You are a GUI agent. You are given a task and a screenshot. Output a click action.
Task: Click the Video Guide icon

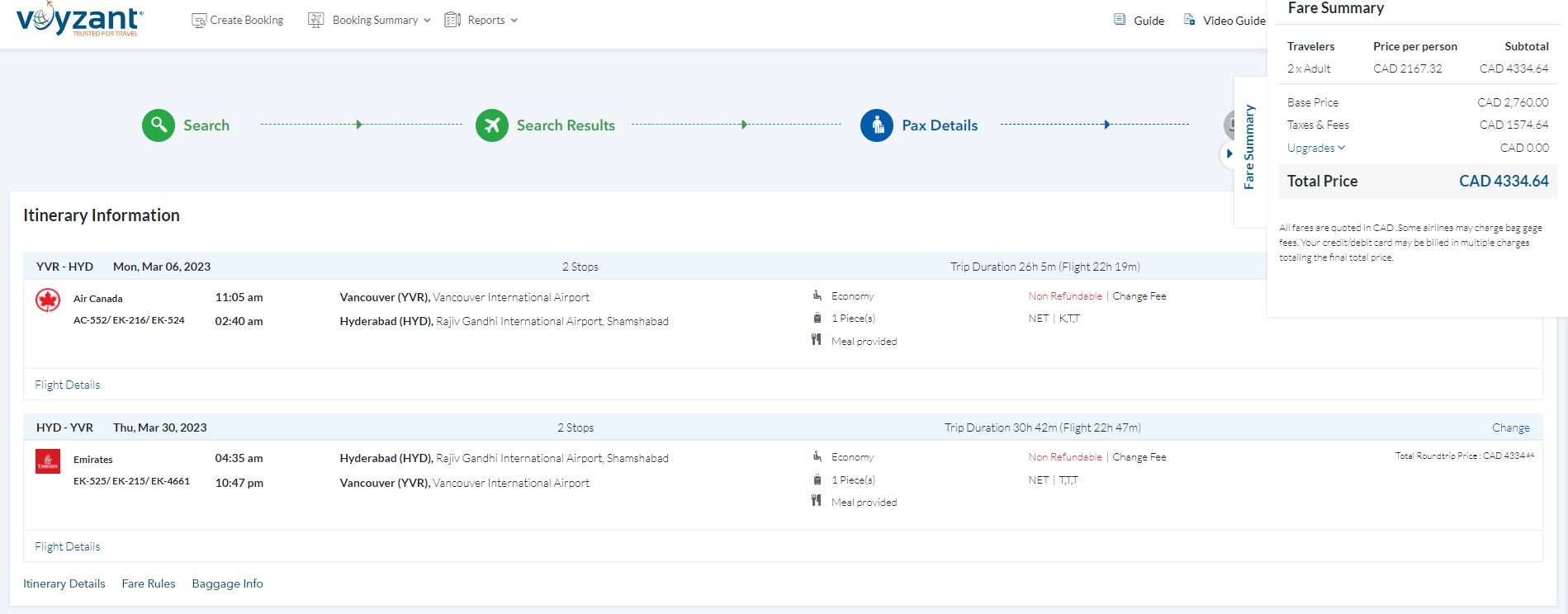1189,20
